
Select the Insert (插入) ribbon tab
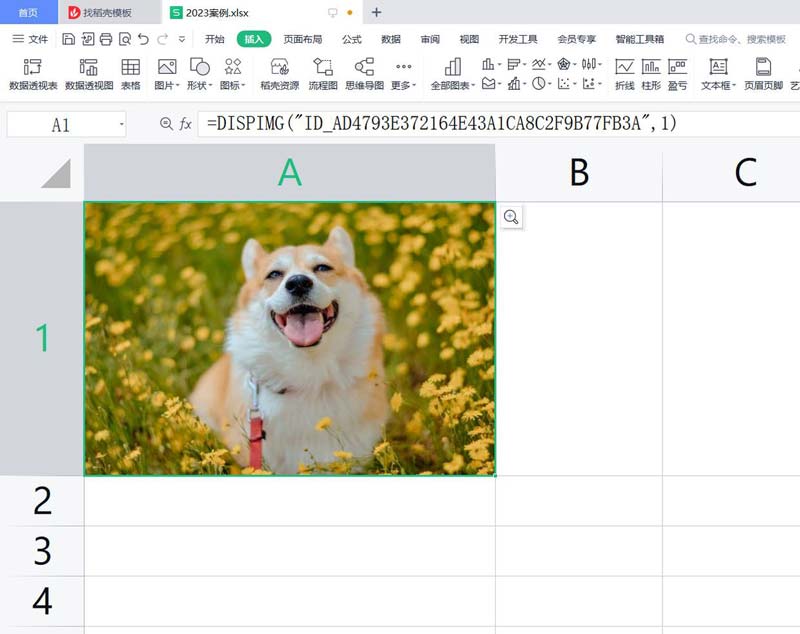(x=254, y=39)
